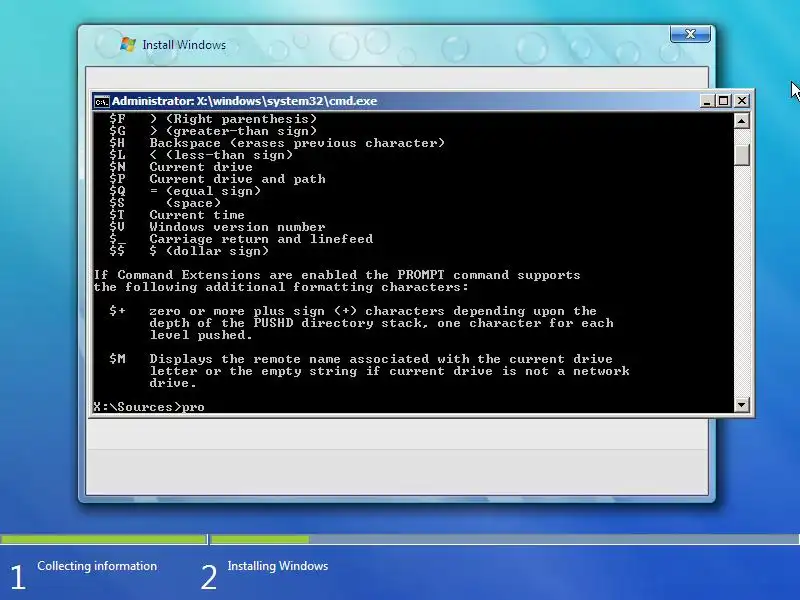Image resolution: width=800 pixels, height=600 pixels.
Task: Click the Installing Windows progress bar
Action: point(505,539)
